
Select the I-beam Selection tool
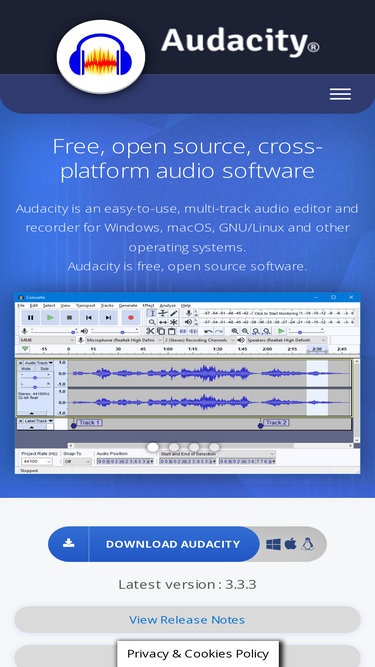pyautogui.click(x=152, y=314)
